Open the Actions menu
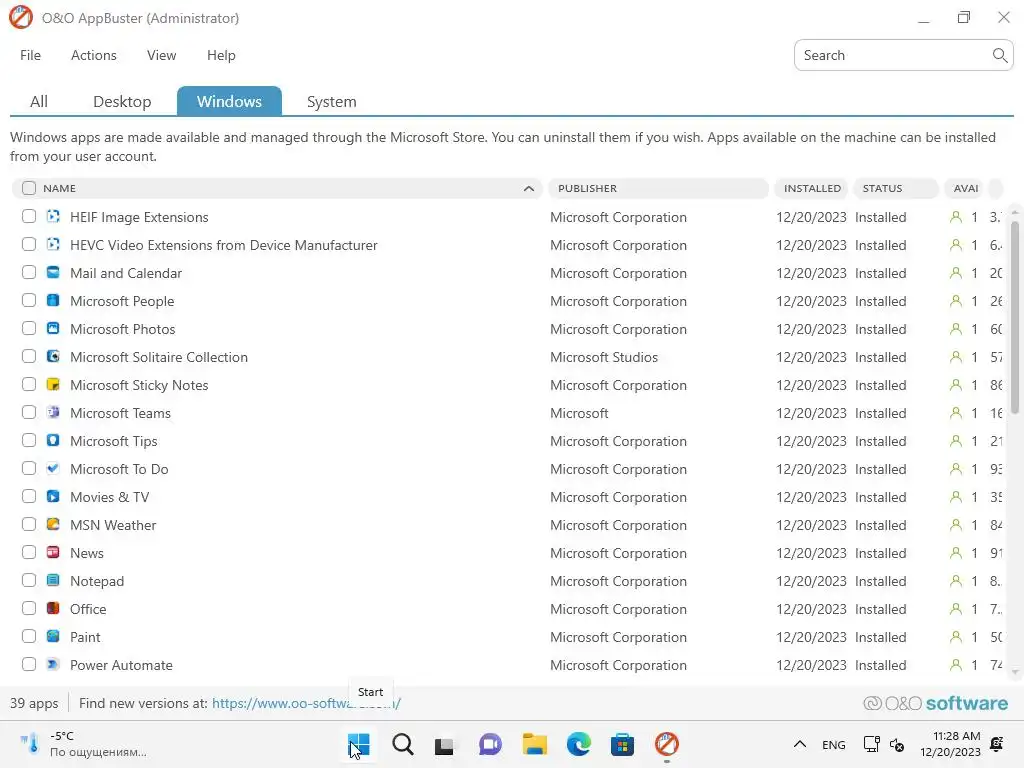The height and width of the screenshot is (768, 1024). click(93, 56)
